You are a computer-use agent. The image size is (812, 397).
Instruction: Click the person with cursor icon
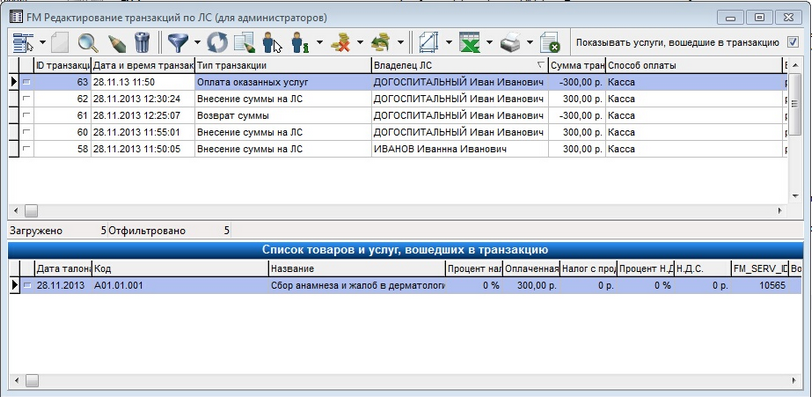pos(272,42)
